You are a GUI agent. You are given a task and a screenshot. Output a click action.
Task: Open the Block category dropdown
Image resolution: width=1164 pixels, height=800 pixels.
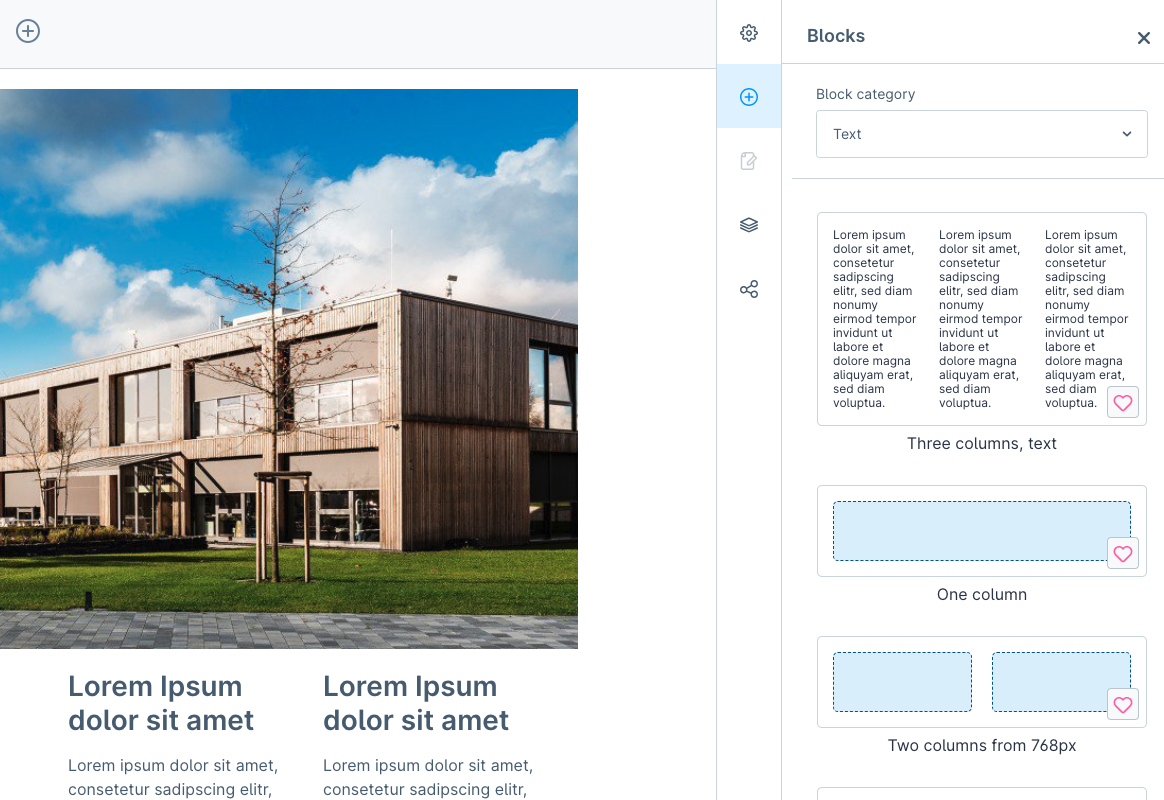[x=981, y=134]
